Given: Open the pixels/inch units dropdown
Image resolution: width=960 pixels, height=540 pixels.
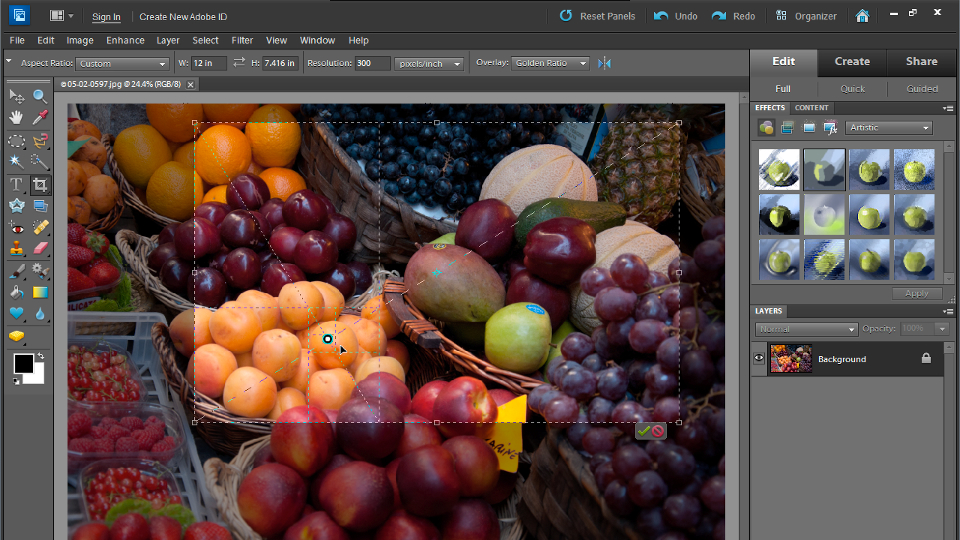Looking at the screenshot, I should coord(429,63).
